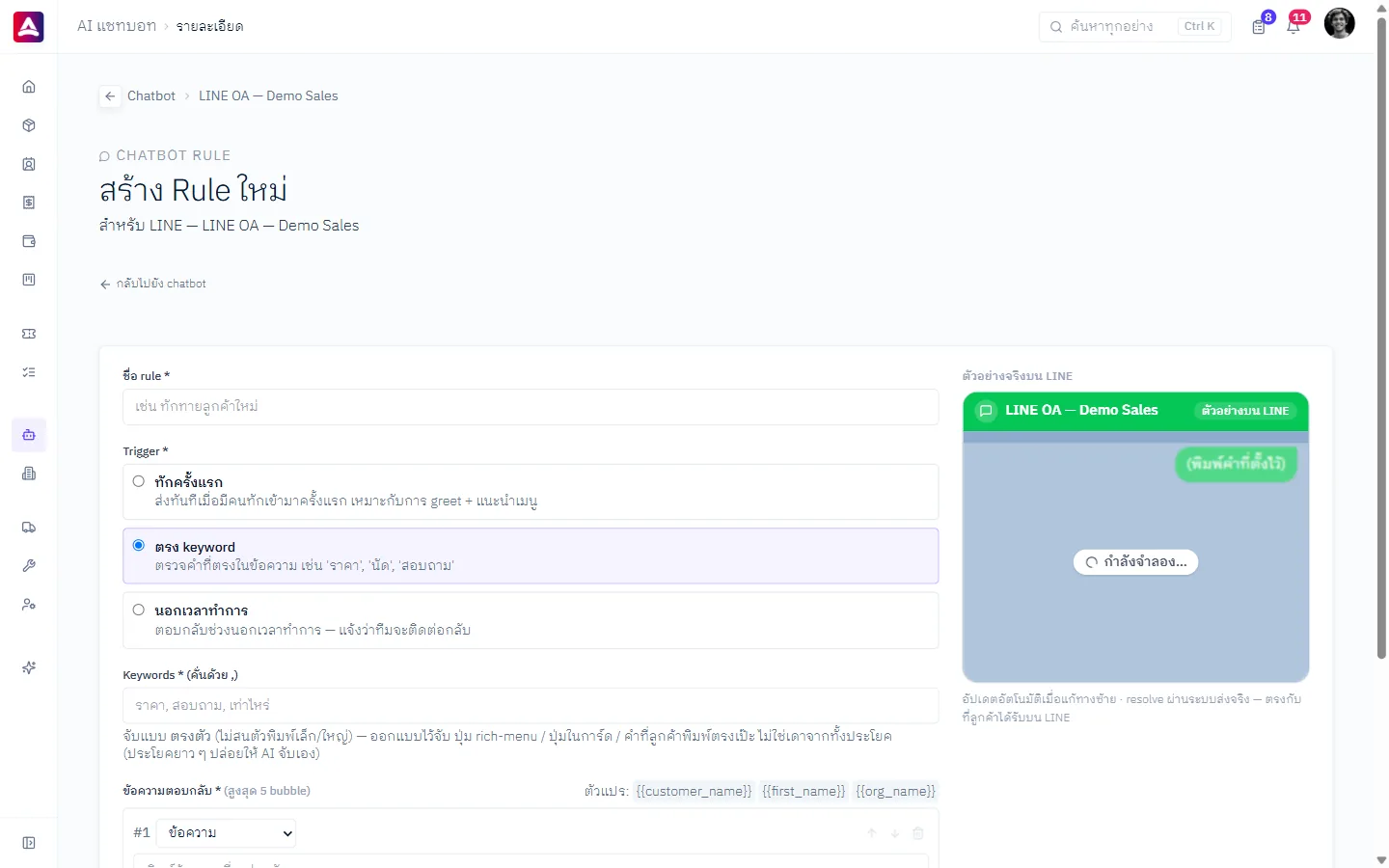Open the home icon in the sidebar
The height and width of the screenshot is (868, 1389).
click(x=29, y=87)
